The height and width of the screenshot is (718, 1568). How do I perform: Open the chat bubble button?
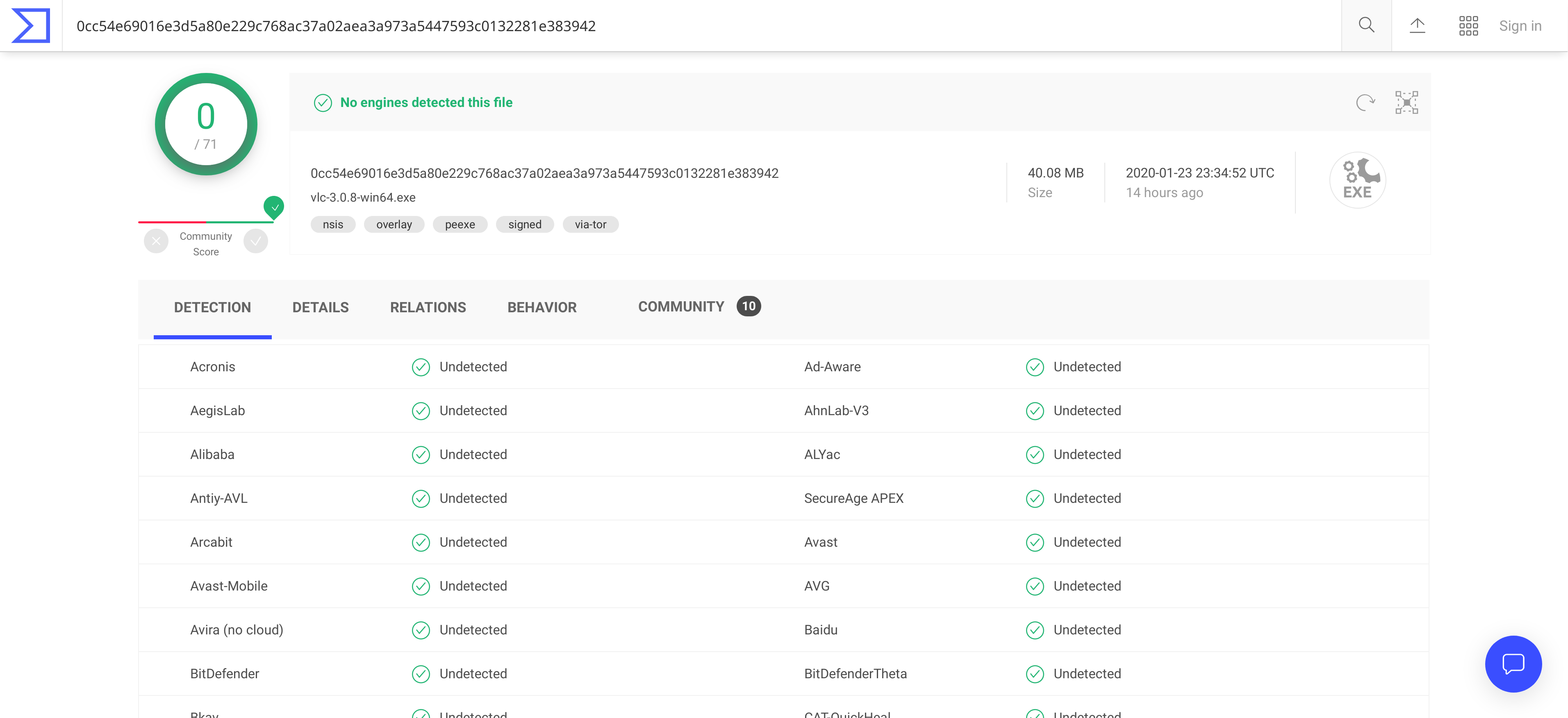[1513, 664]
